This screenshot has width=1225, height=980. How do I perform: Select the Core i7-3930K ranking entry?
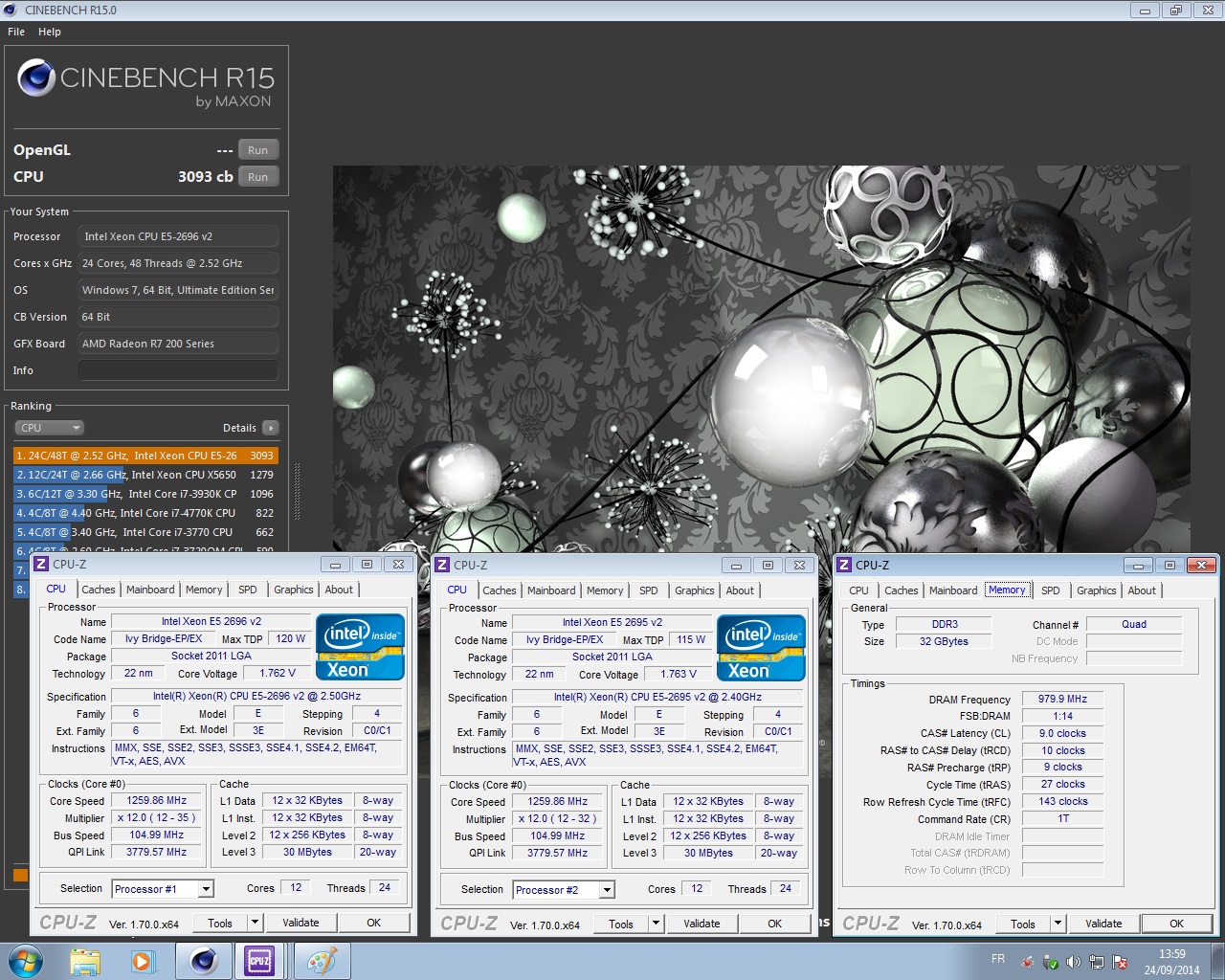point(145,494)
